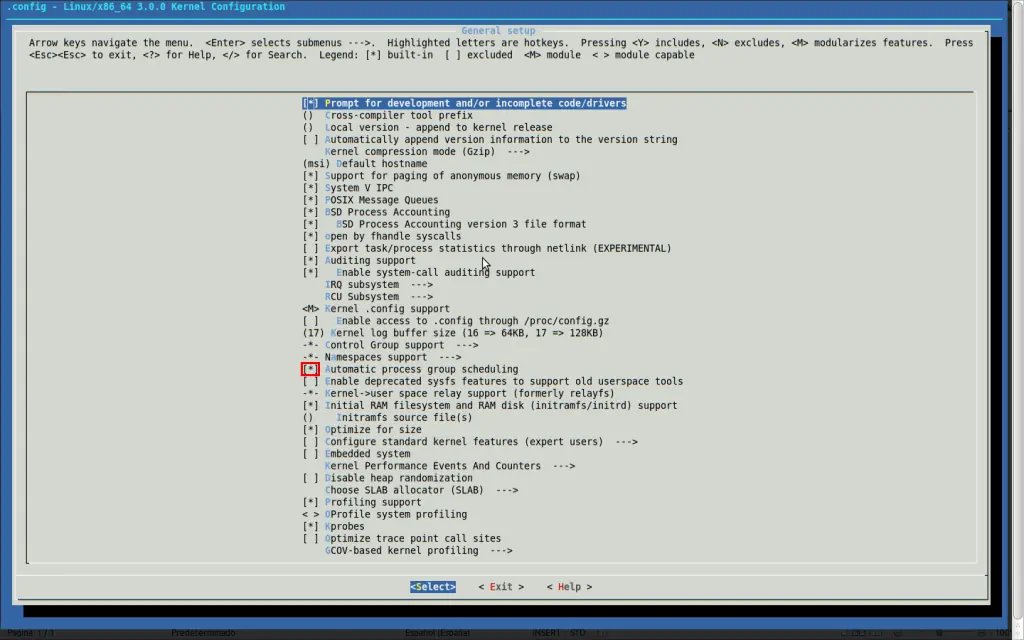
Task: Edit Default hostname (msi) value
Action: tap(365, 163)
